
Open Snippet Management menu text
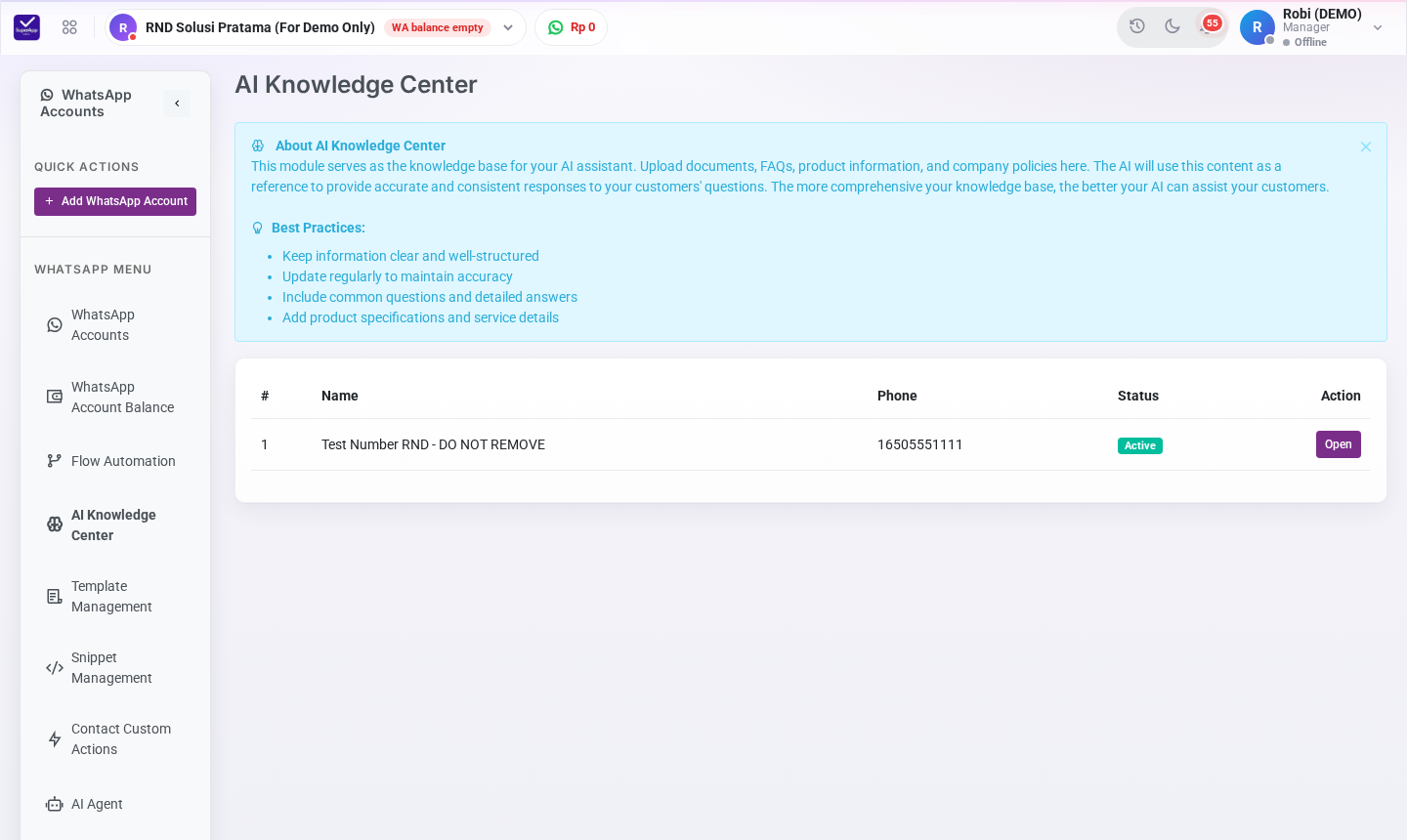pos(111,668)
